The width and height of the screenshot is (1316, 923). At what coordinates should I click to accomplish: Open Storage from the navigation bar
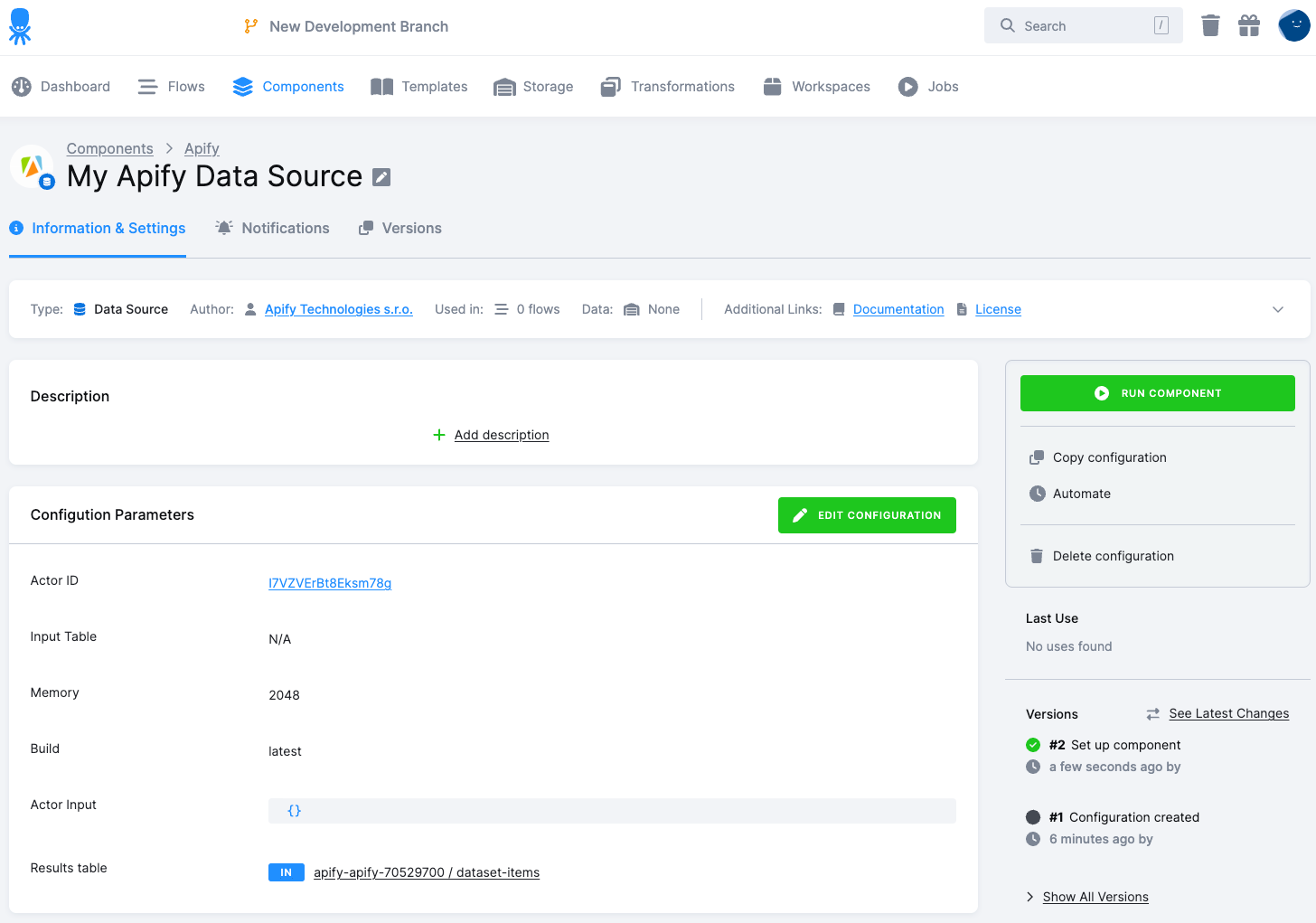coord(547,86)
